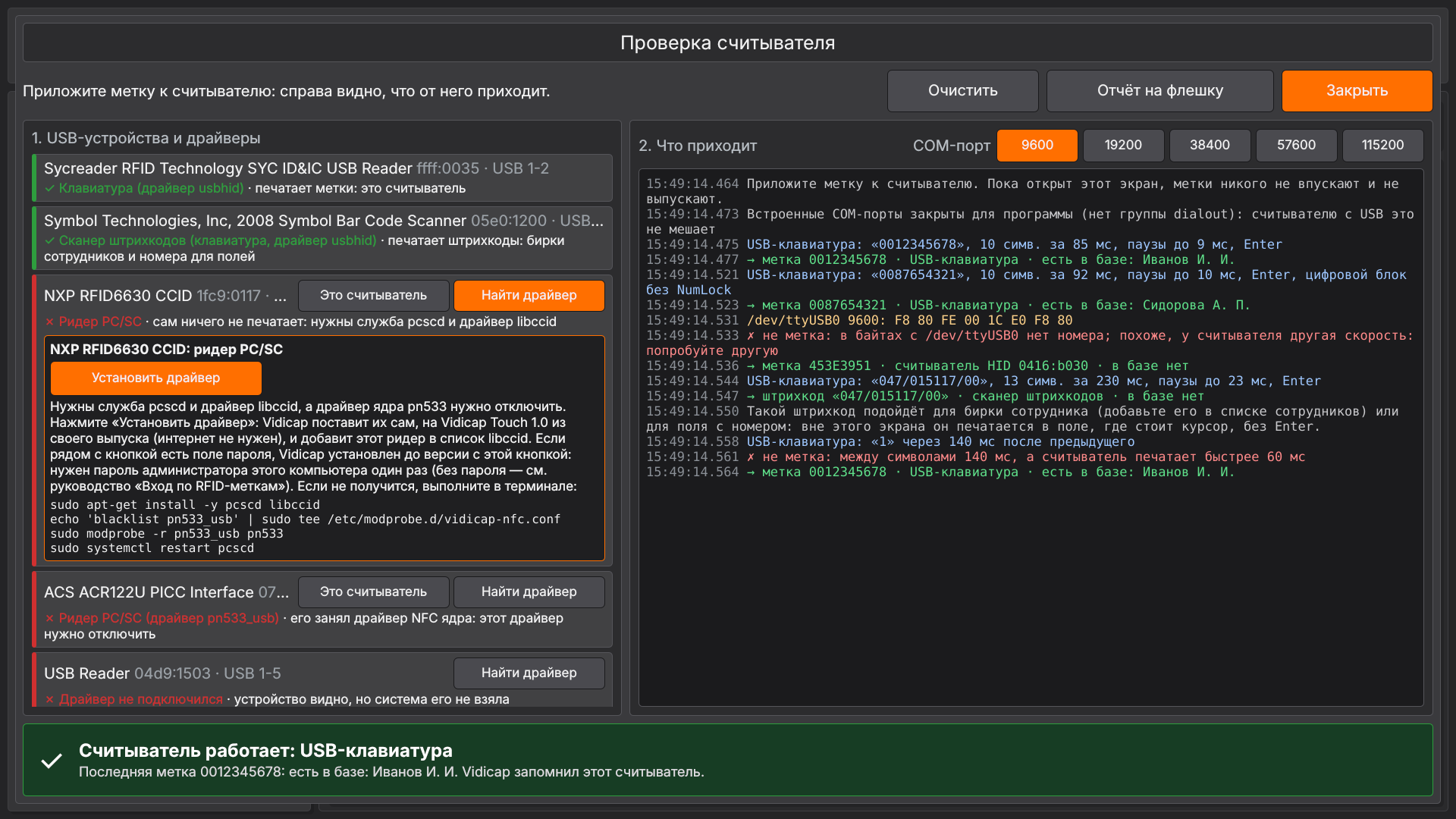Select COM-port speed 57600
1456x819 pixels.
(x=1296, y=146)
